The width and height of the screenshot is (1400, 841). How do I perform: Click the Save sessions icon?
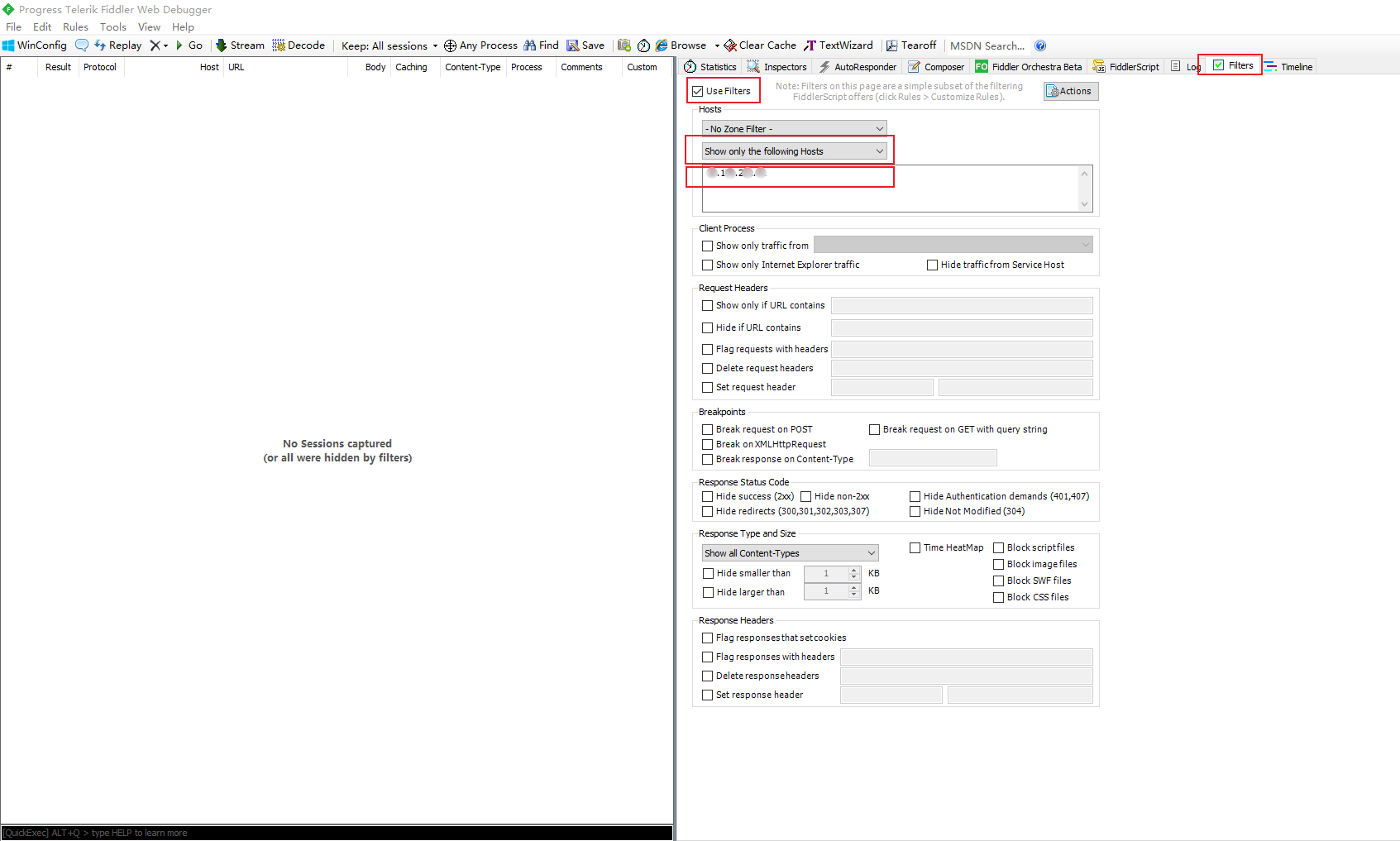[x=572, y=45]
